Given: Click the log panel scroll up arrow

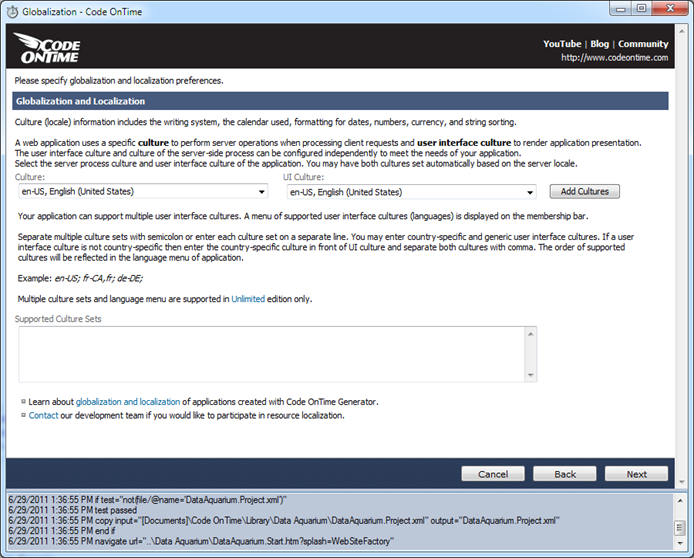Looking at the screenshot, I should click(680, 501).
